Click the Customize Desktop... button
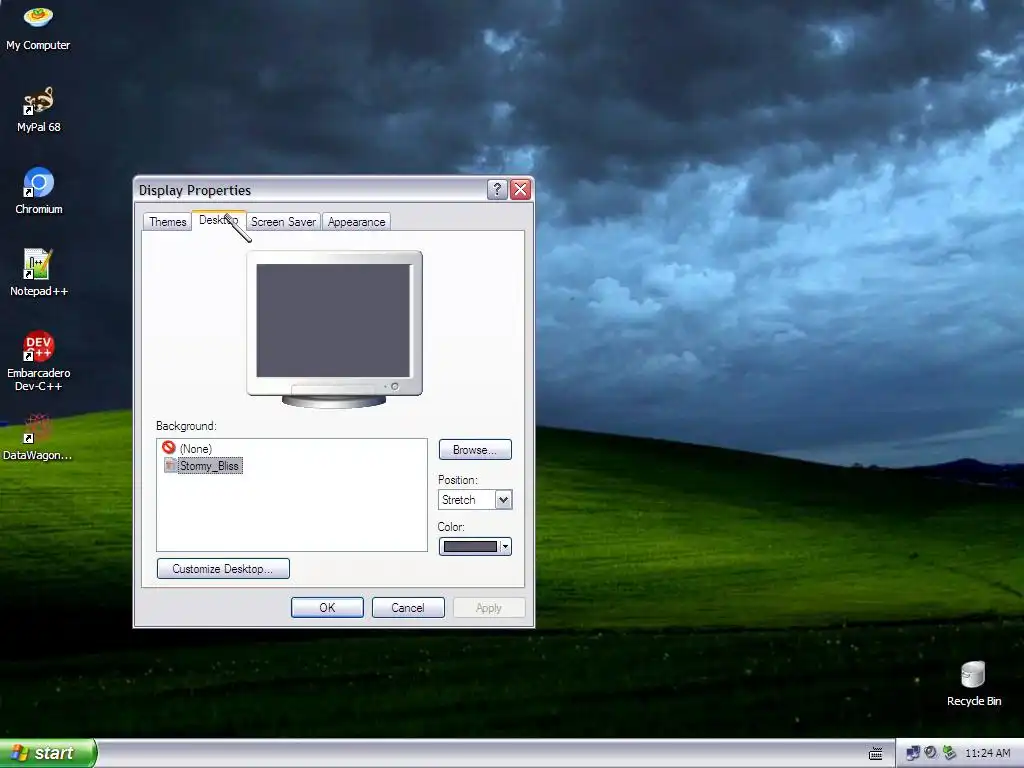The width and height of the screenshot is (1024, 768). point(223,568)
